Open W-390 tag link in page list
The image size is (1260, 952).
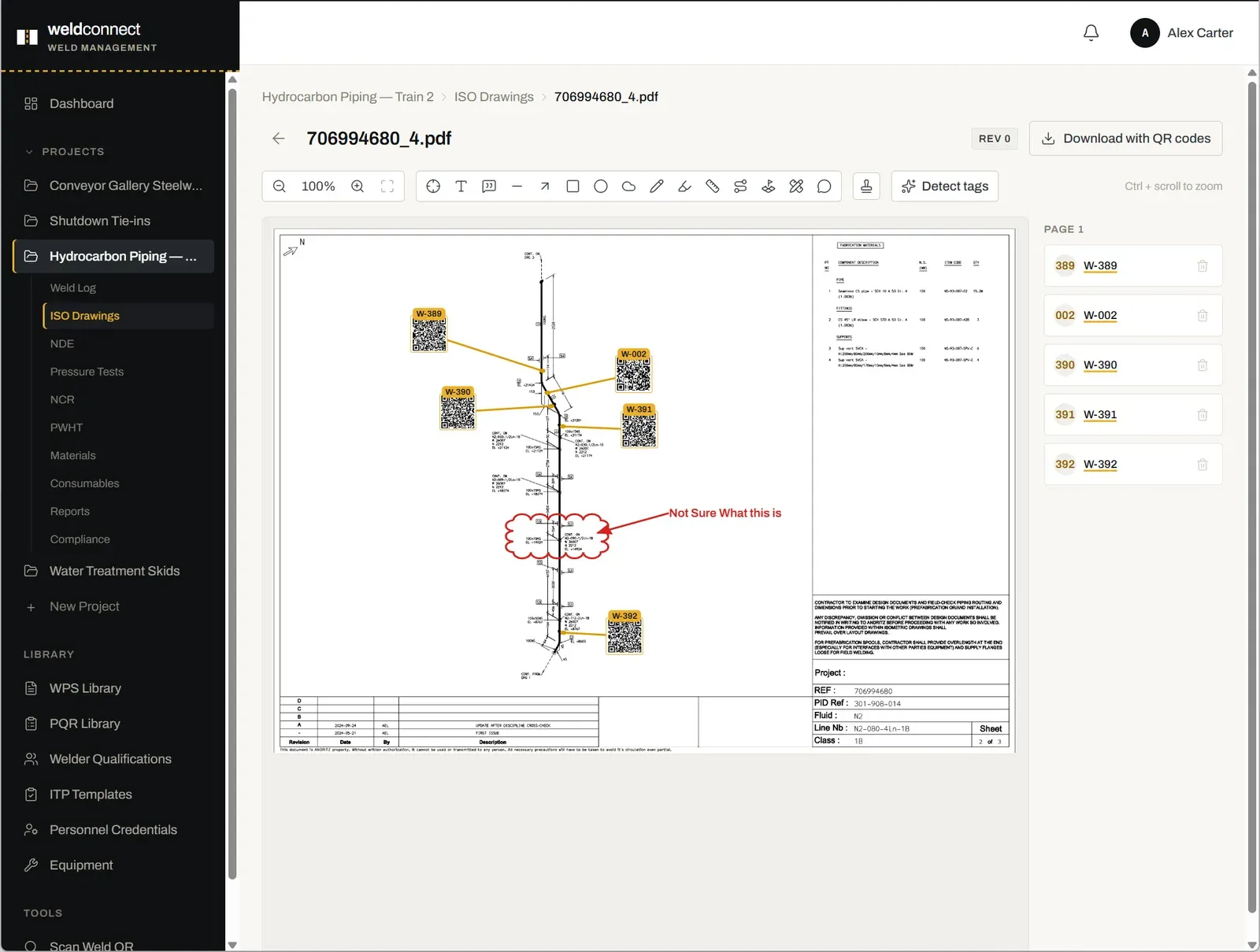[x=1100, y=365]
